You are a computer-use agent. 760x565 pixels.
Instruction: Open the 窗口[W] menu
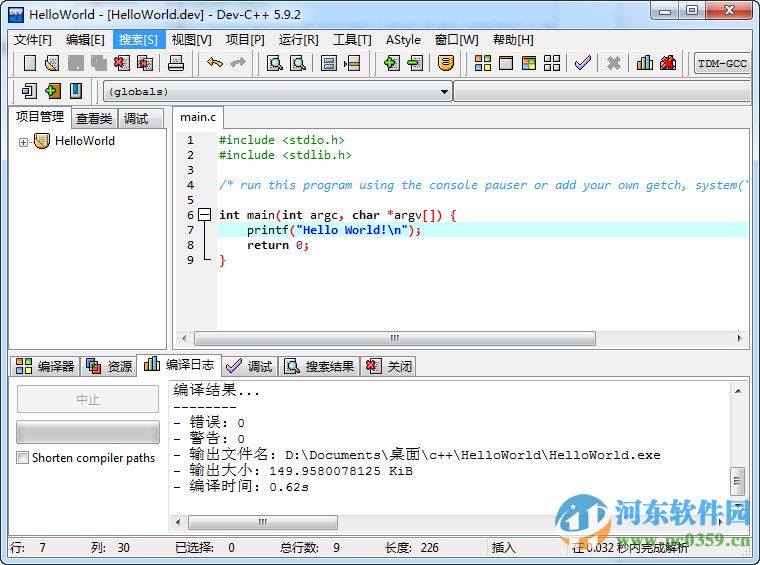coord(457,40)
